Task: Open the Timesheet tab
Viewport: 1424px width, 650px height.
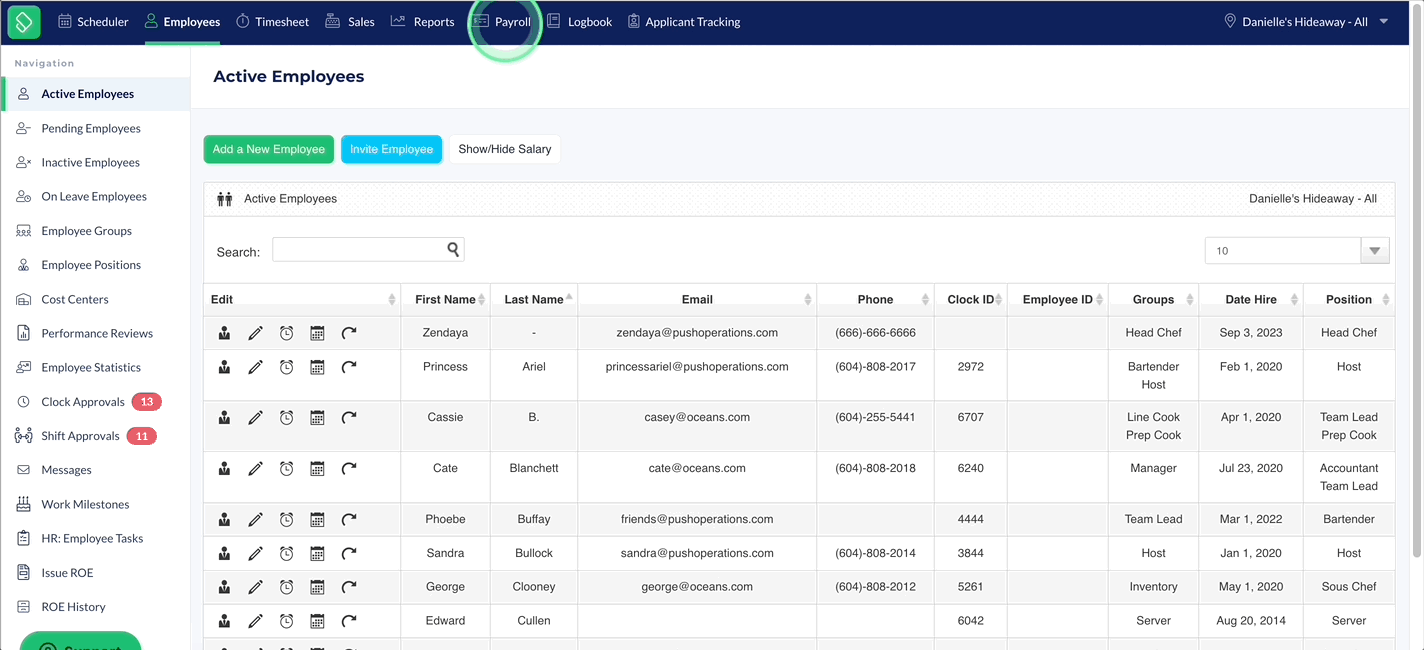Action: point(272,21)
